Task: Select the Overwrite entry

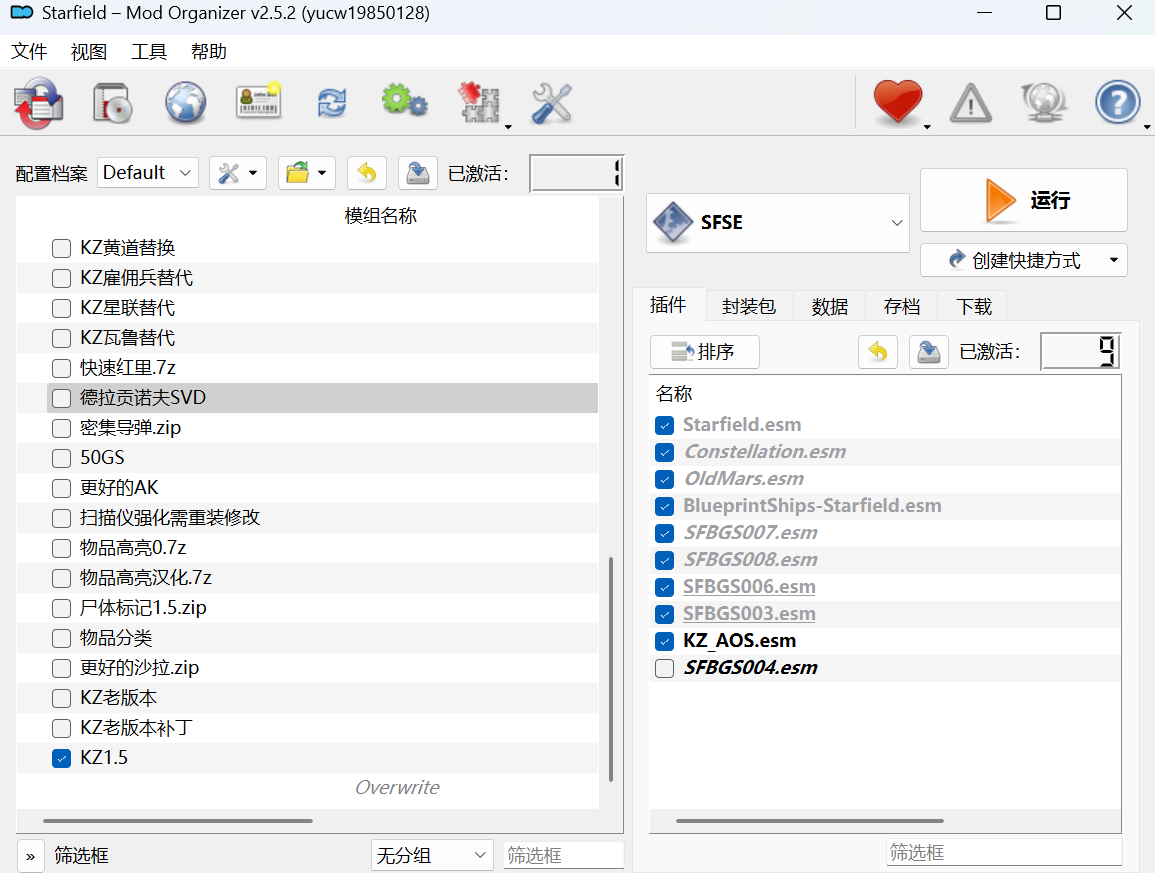Action: (397, 788)
